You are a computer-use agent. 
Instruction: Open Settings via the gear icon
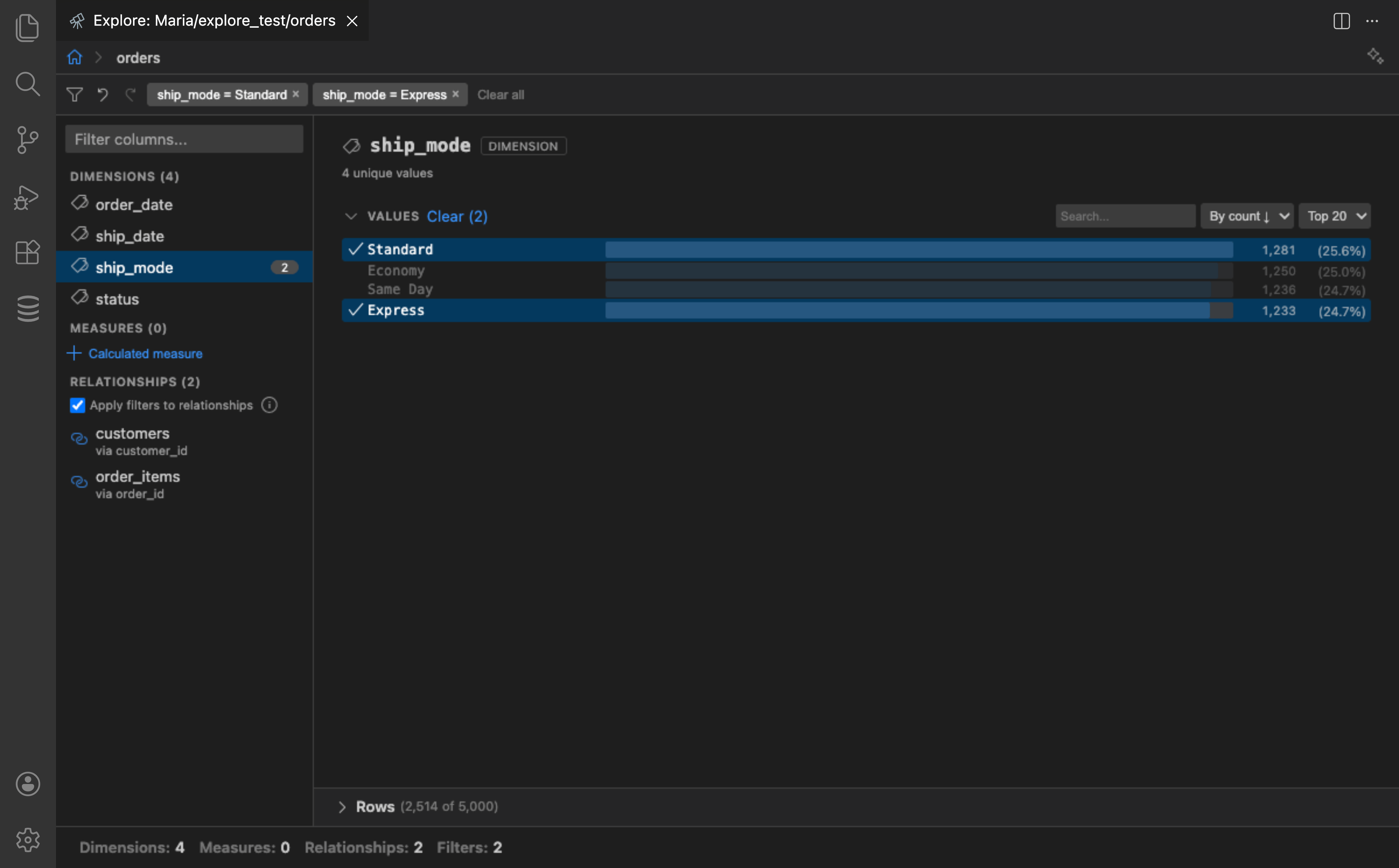point(27,839)
